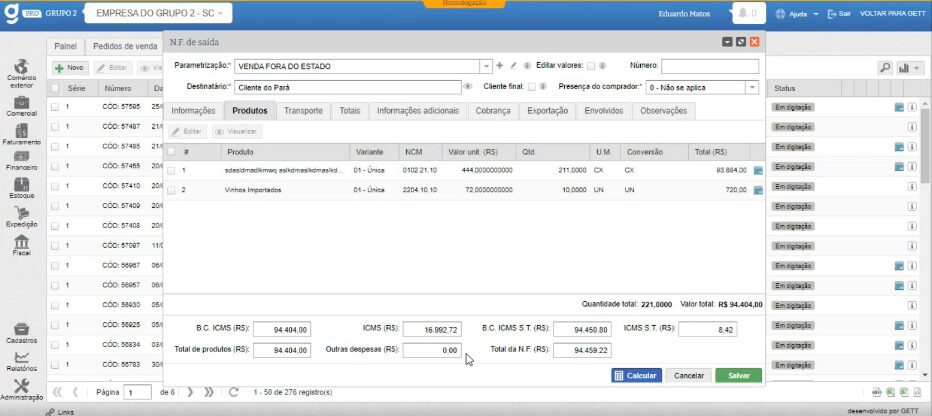This screenshot has height=416, width=932.
Task: Click the Número input field
Action: [x=710, y=66]
